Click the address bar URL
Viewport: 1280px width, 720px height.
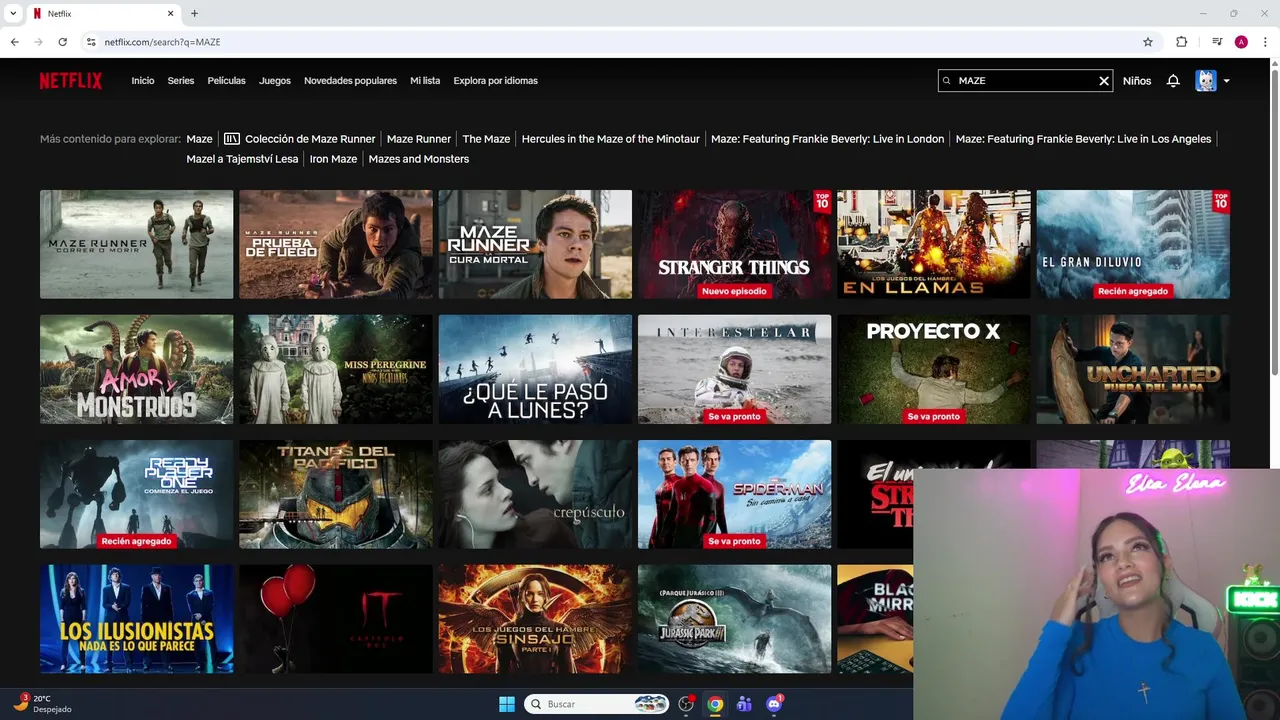coord(162,42)
